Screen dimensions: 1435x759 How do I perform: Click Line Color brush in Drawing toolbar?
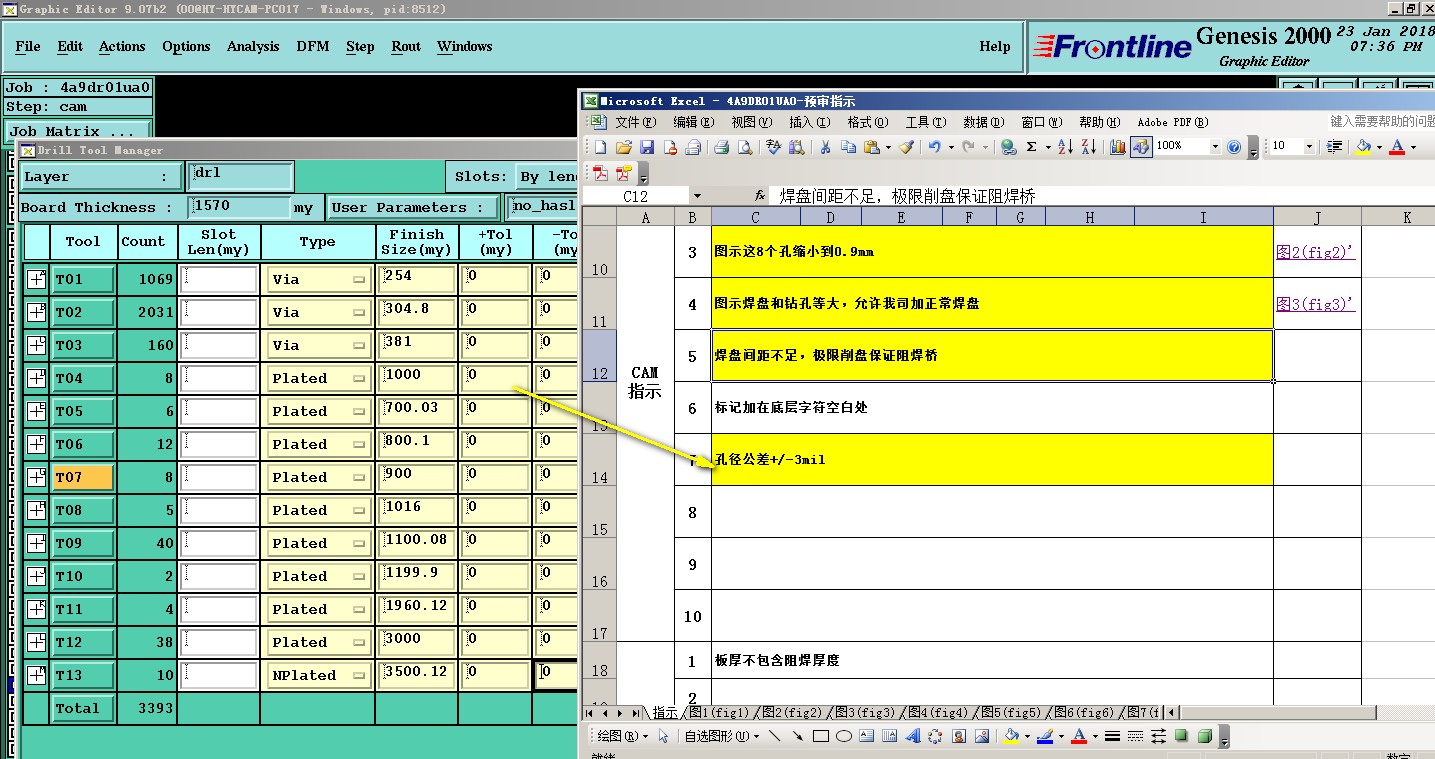pos(1047,736)
